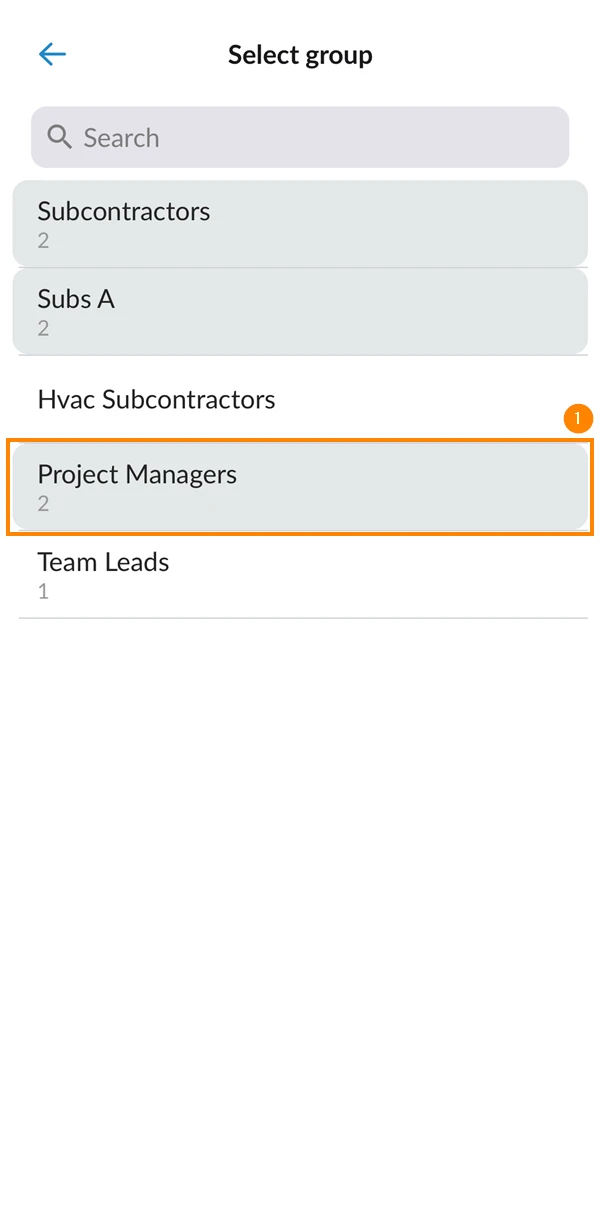Tap the count 2 below Project Managers

[x=43, y=504]
